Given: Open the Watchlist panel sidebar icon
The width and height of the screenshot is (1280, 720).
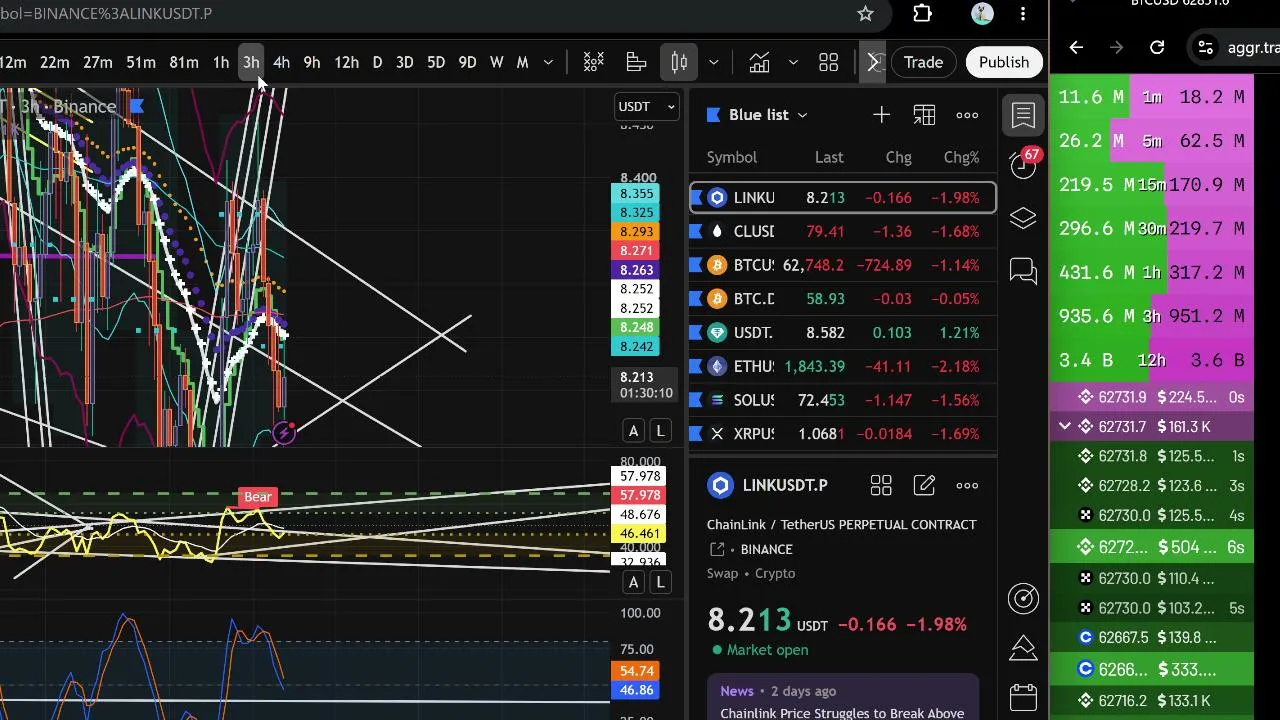Looking at the screenshot, I should [1023, 114].
